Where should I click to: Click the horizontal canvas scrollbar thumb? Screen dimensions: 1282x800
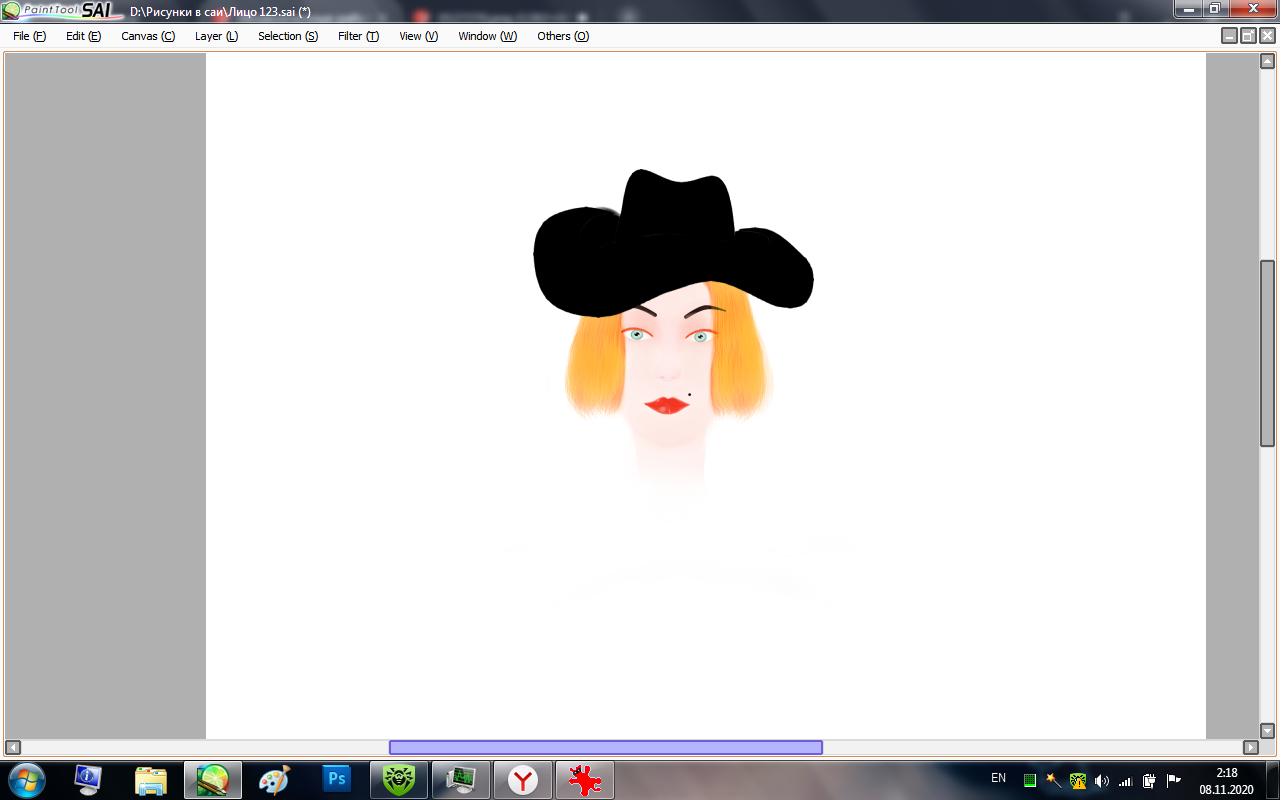(x=605, y=747)
